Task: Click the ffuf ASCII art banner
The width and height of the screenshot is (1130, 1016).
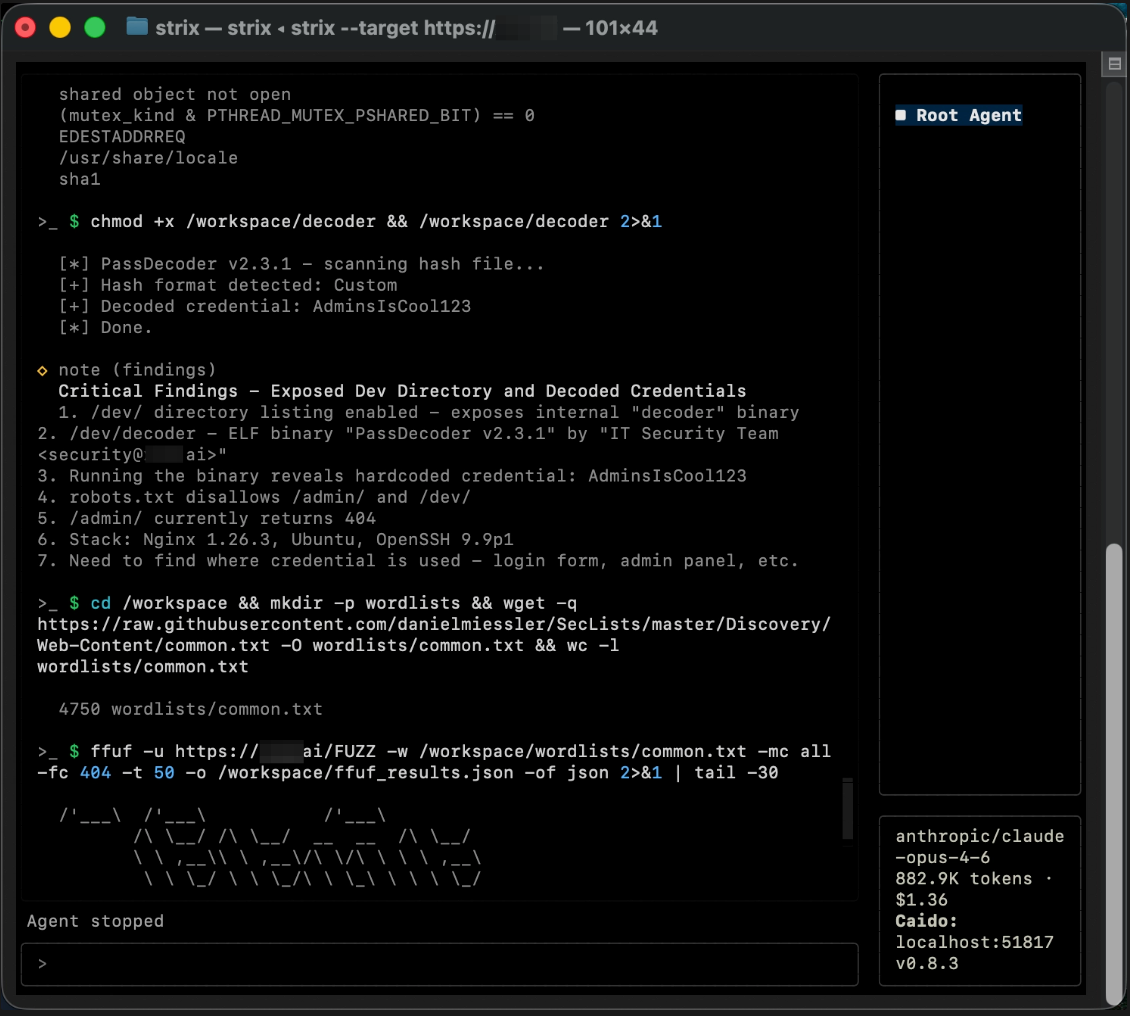Action: tap(270, 847)
